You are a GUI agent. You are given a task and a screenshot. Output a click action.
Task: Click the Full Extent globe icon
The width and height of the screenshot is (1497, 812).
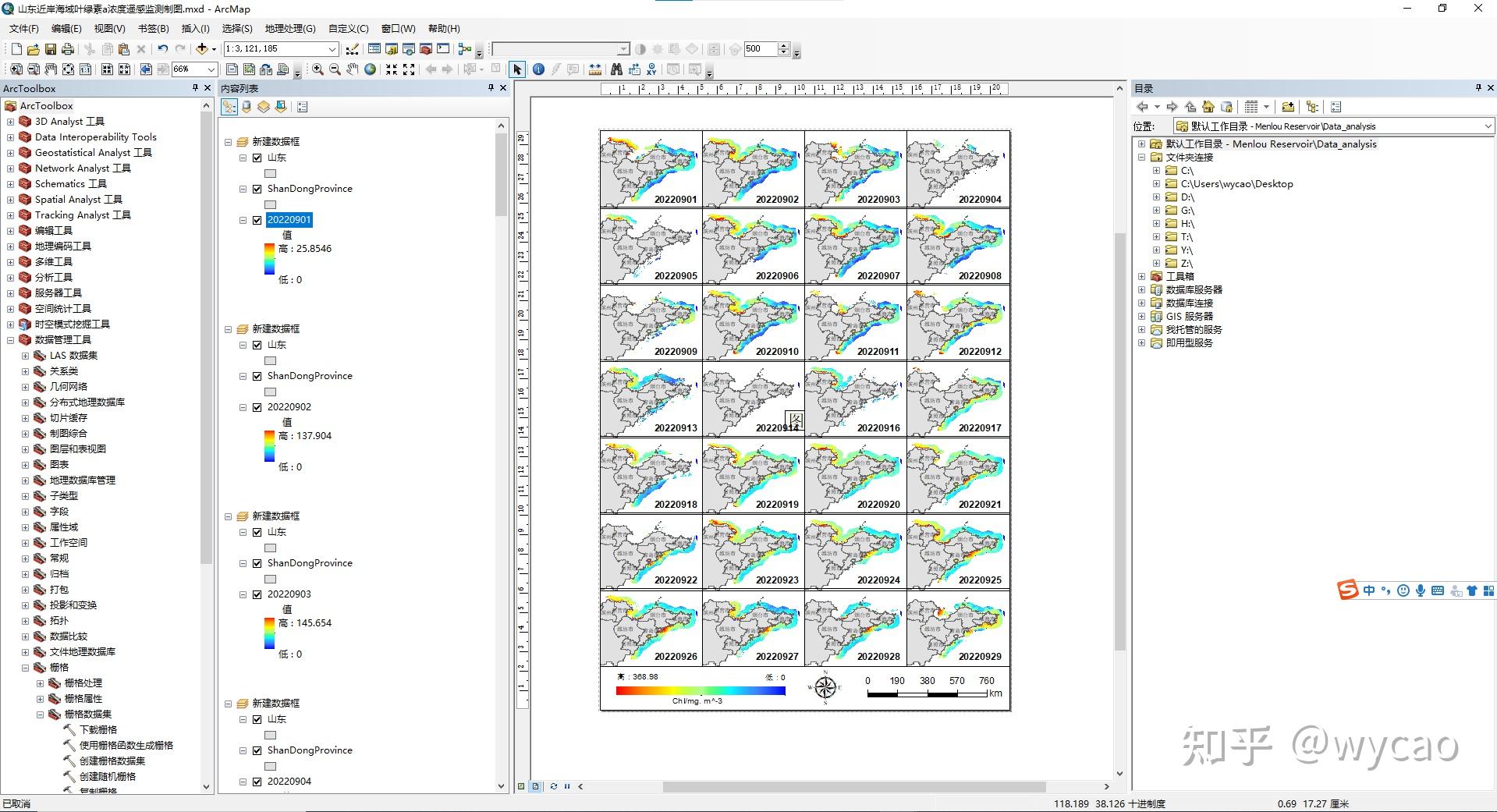point(371,69)
